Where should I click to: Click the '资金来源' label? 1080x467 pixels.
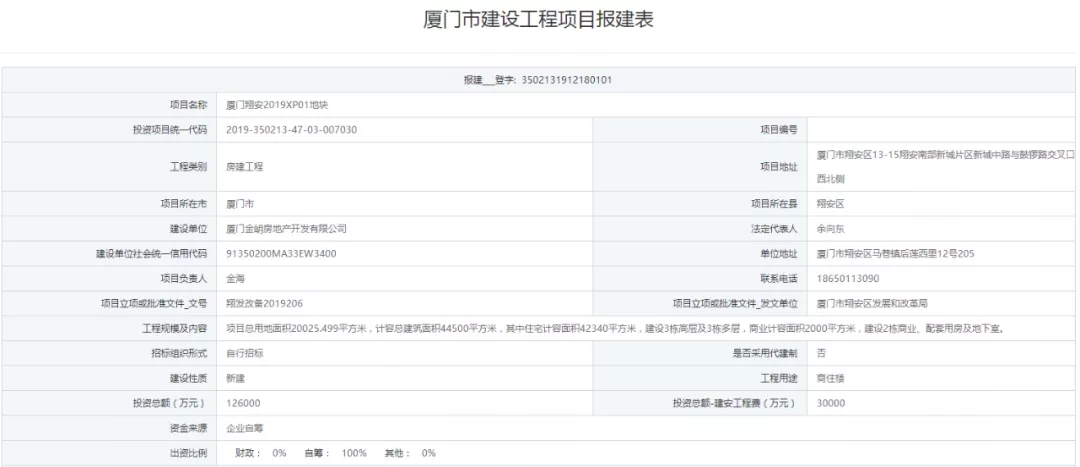188,428
